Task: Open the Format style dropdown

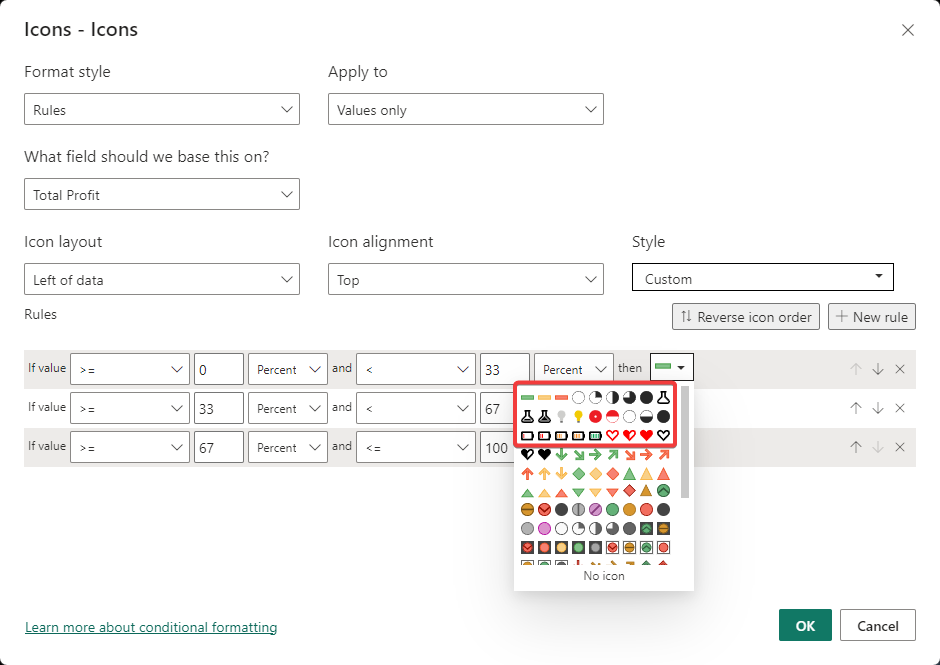Action: point(162,110)
